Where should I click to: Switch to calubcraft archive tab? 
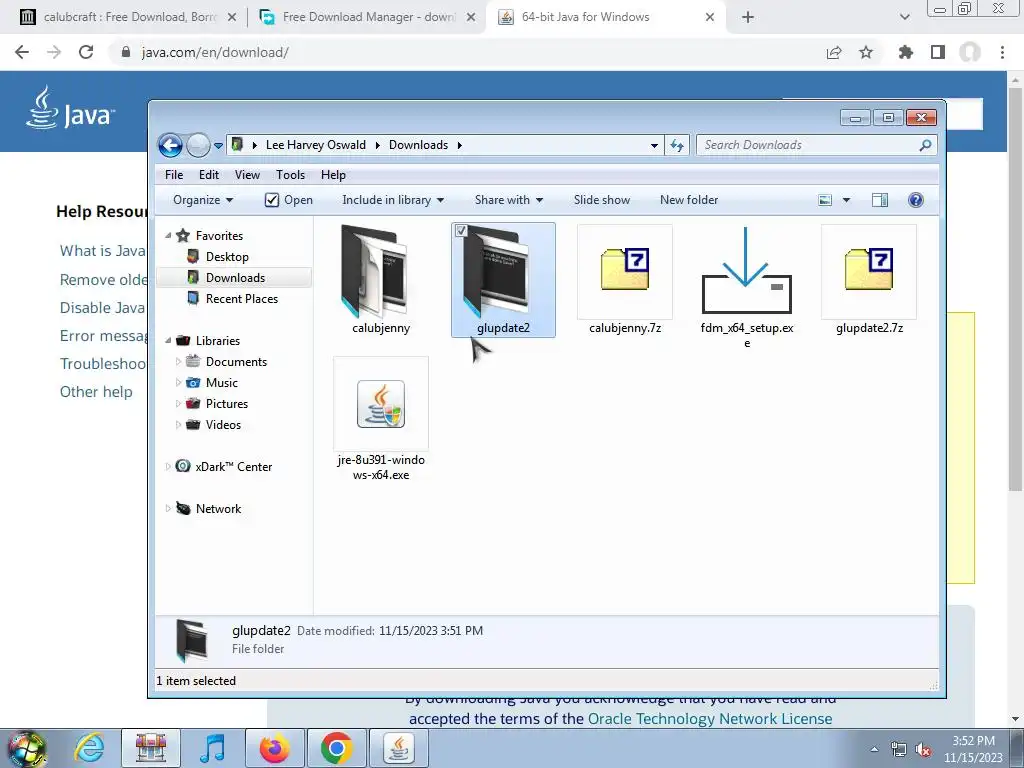tap(128, 17)
